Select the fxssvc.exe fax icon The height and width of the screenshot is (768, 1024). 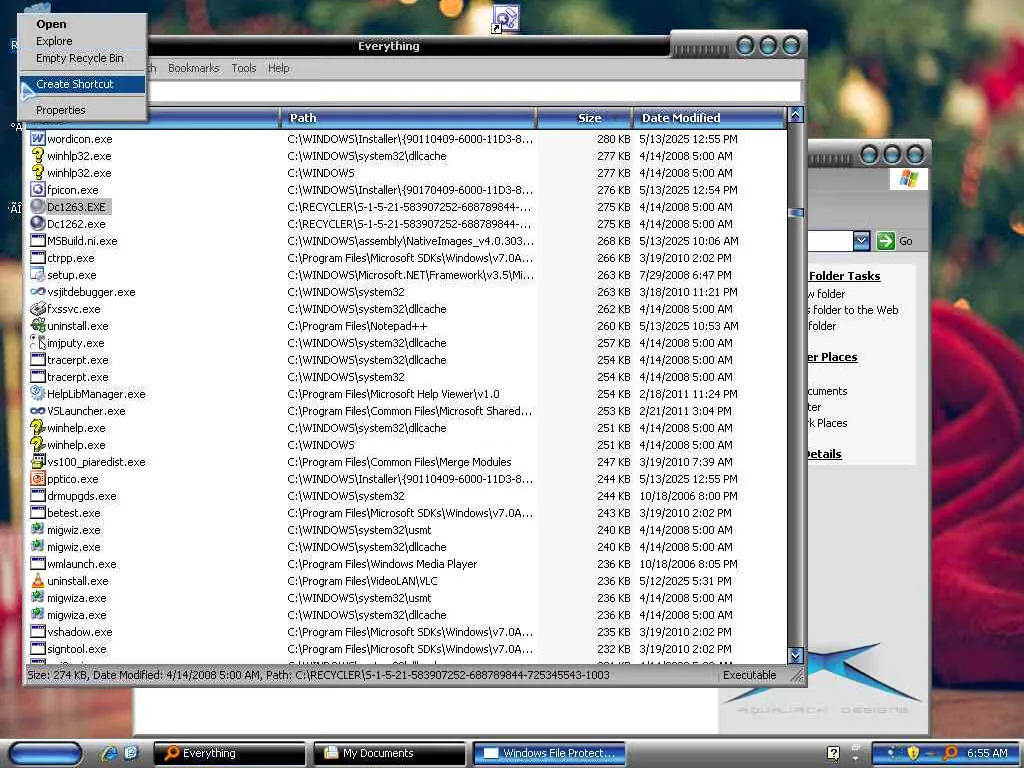click(x=38, y=308)
